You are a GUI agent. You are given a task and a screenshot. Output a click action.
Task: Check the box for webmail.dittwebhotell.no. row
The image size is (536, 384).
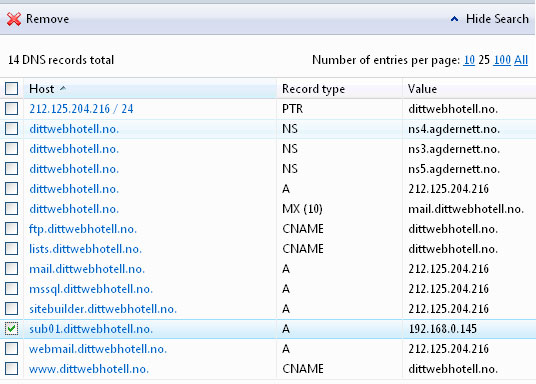tap(12, 349)
